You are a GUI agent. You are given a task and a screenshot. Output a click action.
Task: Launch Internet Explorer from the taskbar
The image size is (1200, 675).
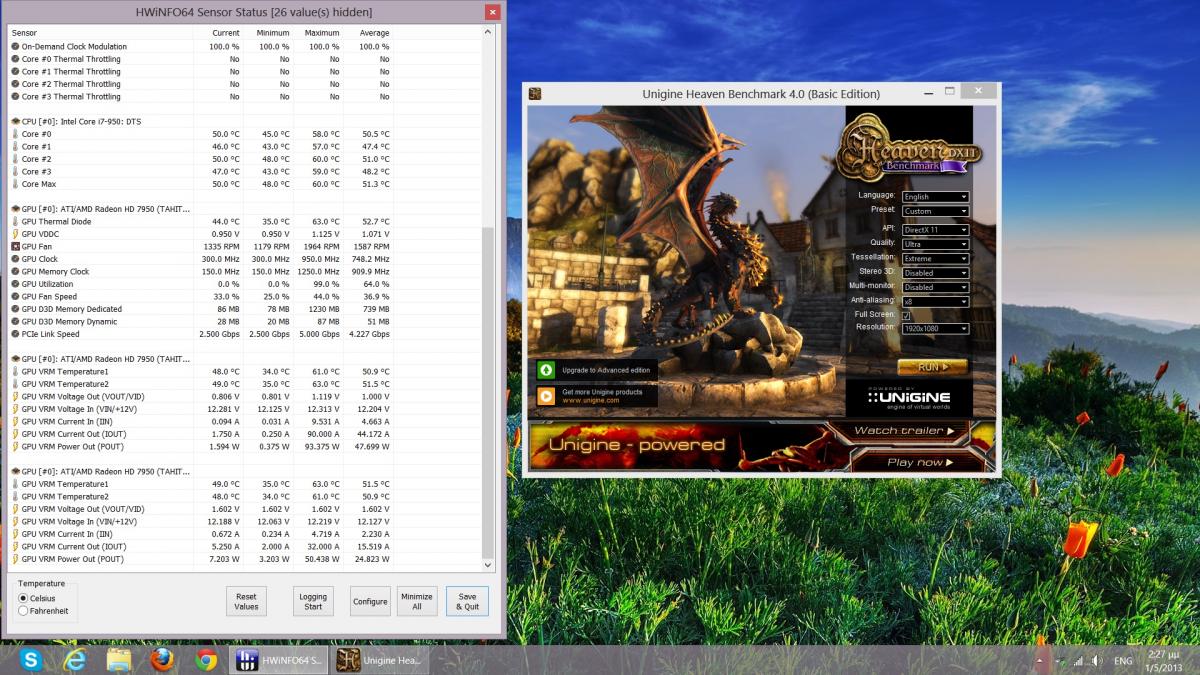(74, 659)
